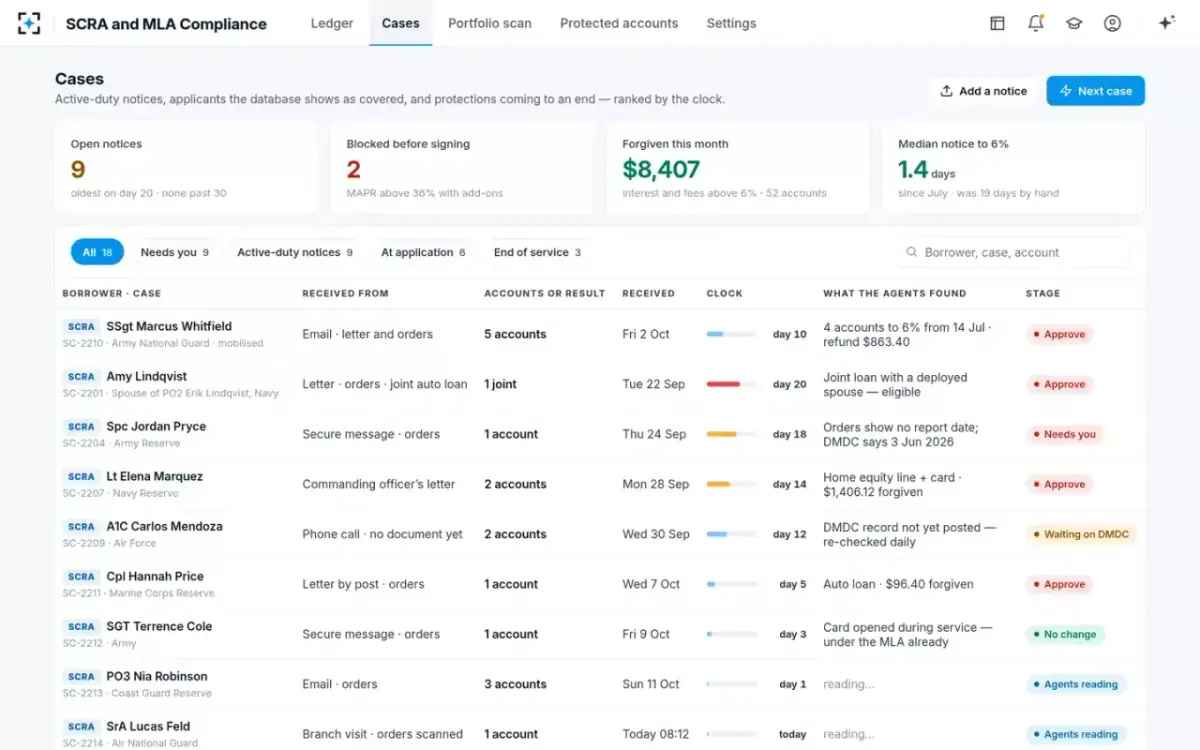Click the Needs you stage for Jordan Pryce
Viewport: 1200px width, 750px height.
[x=1065, y=434]
